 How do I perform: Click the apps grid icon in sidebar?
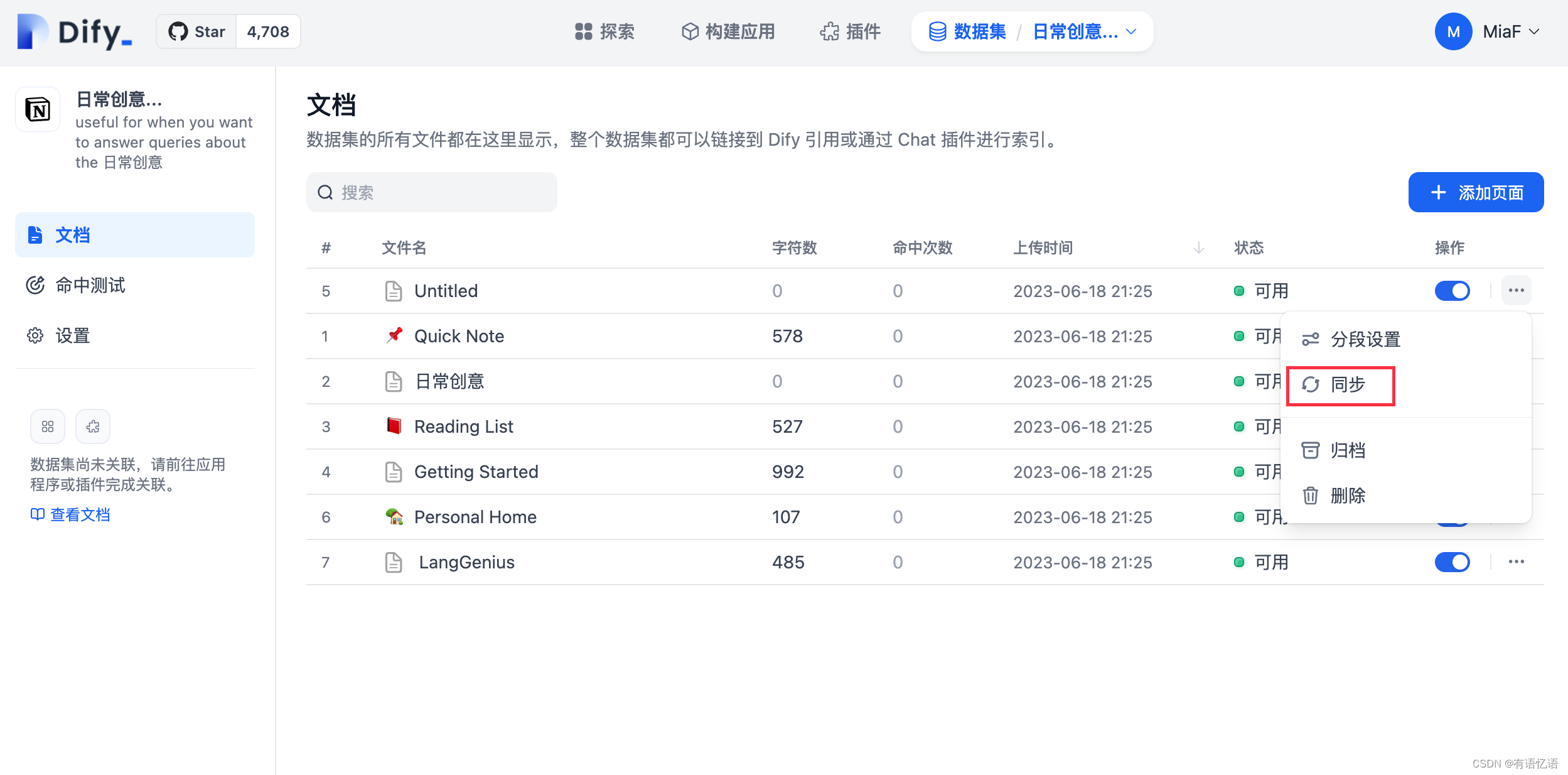tap(48, 426)
